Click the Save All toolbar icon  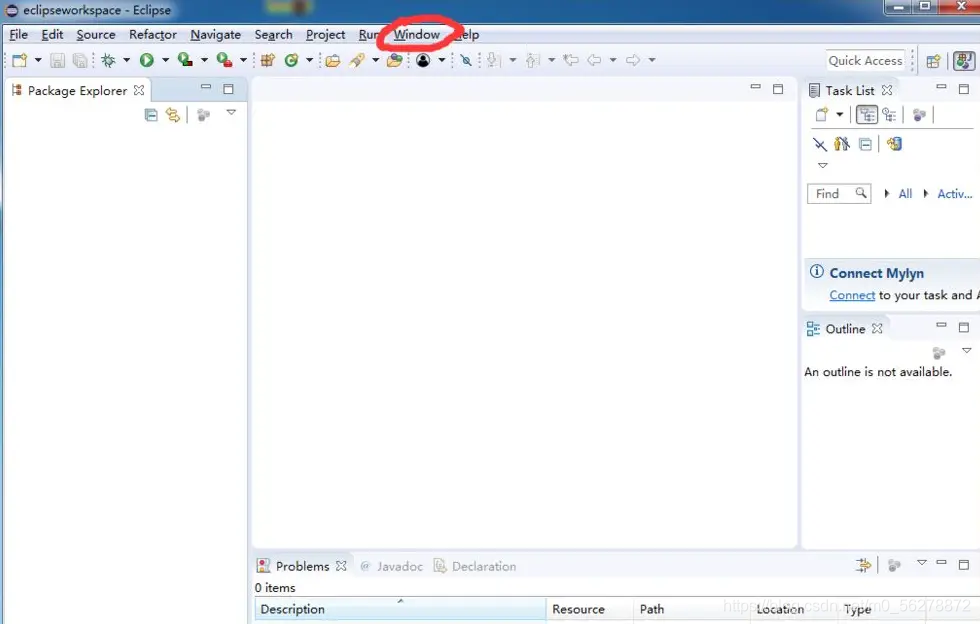point(79,60)
